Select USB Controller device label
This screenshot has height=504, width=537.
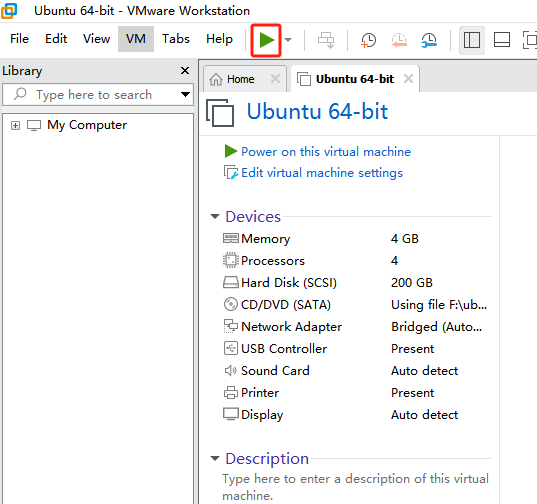click(x=284, y=349)
